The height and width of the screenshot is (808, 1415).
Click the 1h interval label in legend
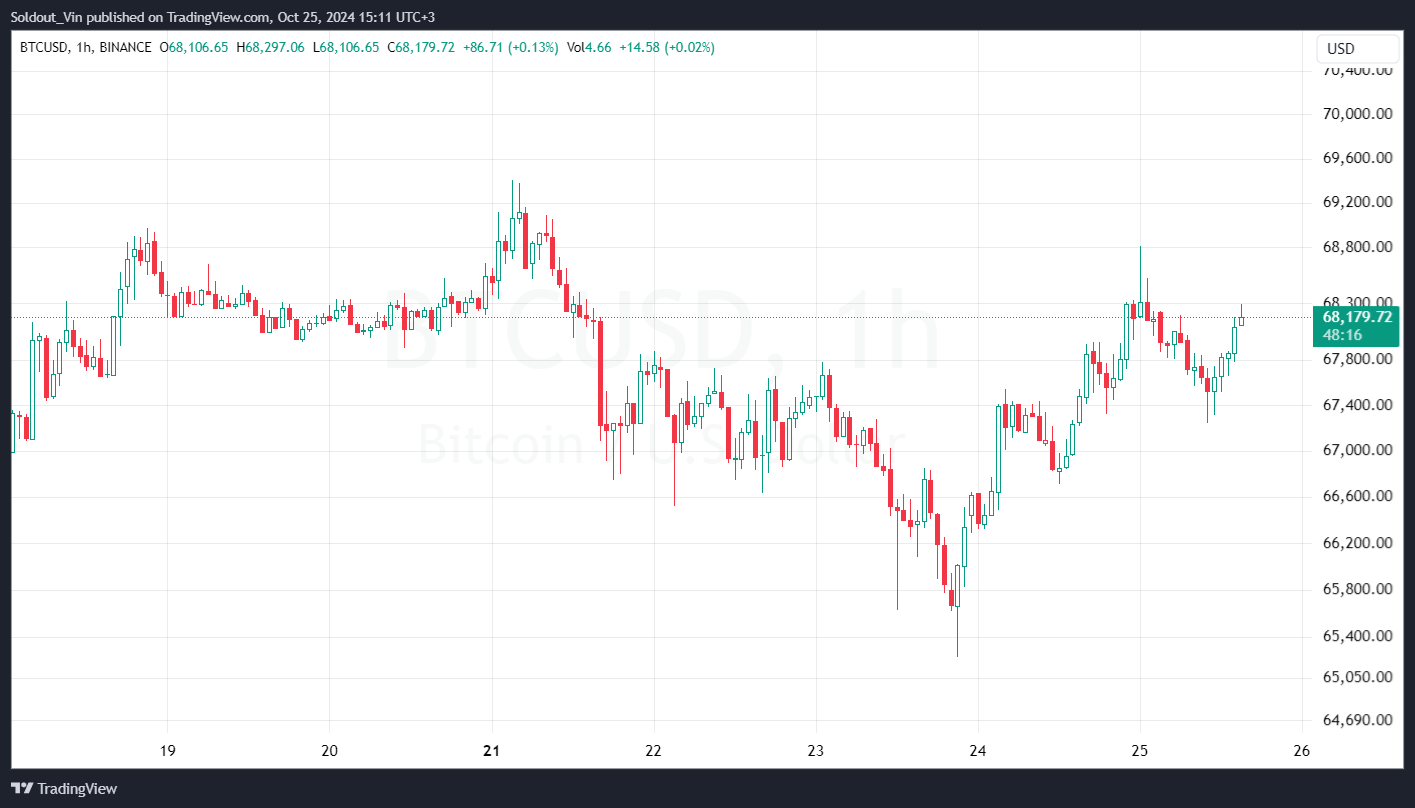pos(83,47)
